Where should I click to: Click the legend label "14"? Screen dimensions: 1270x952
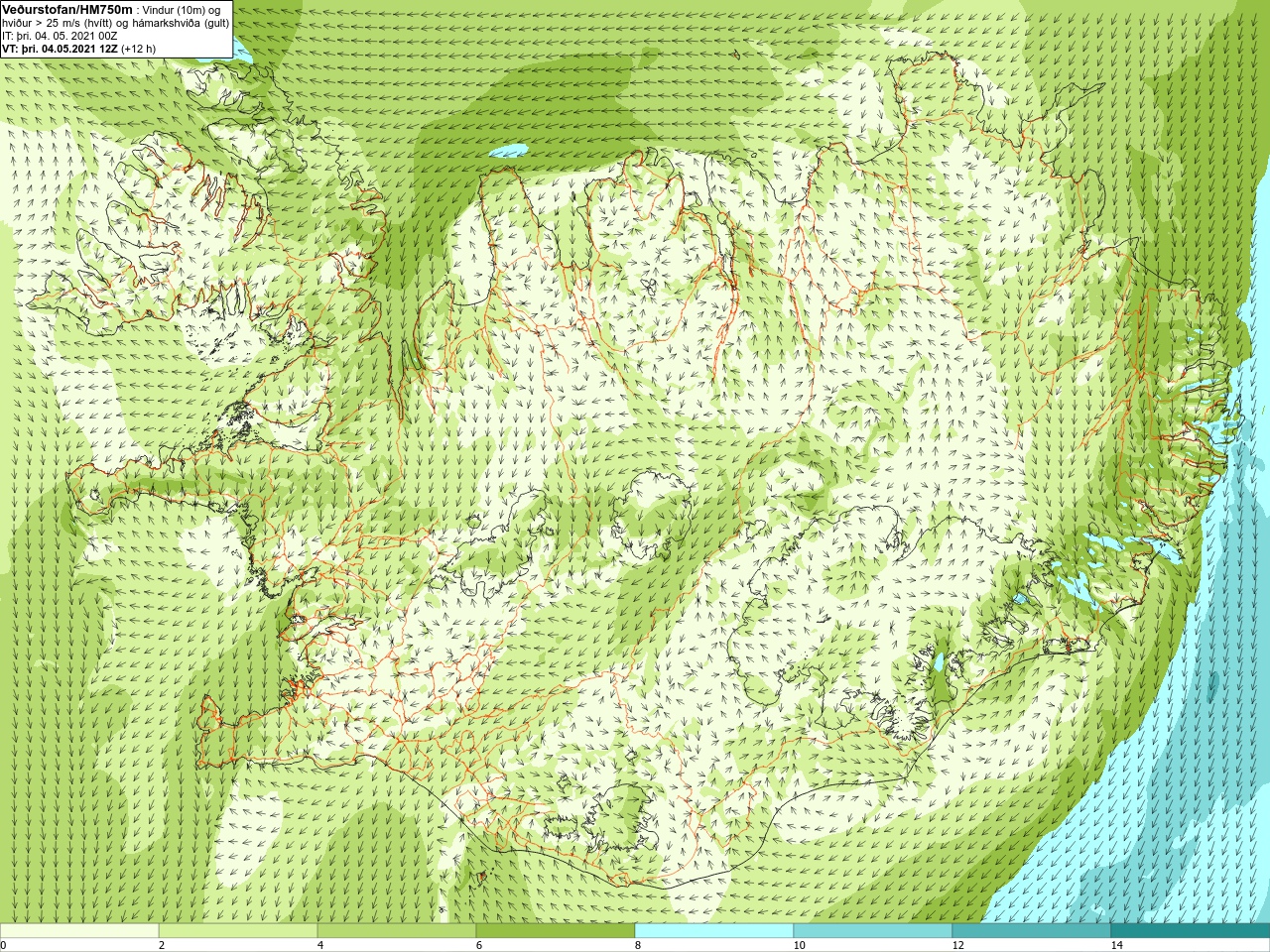1116,945
